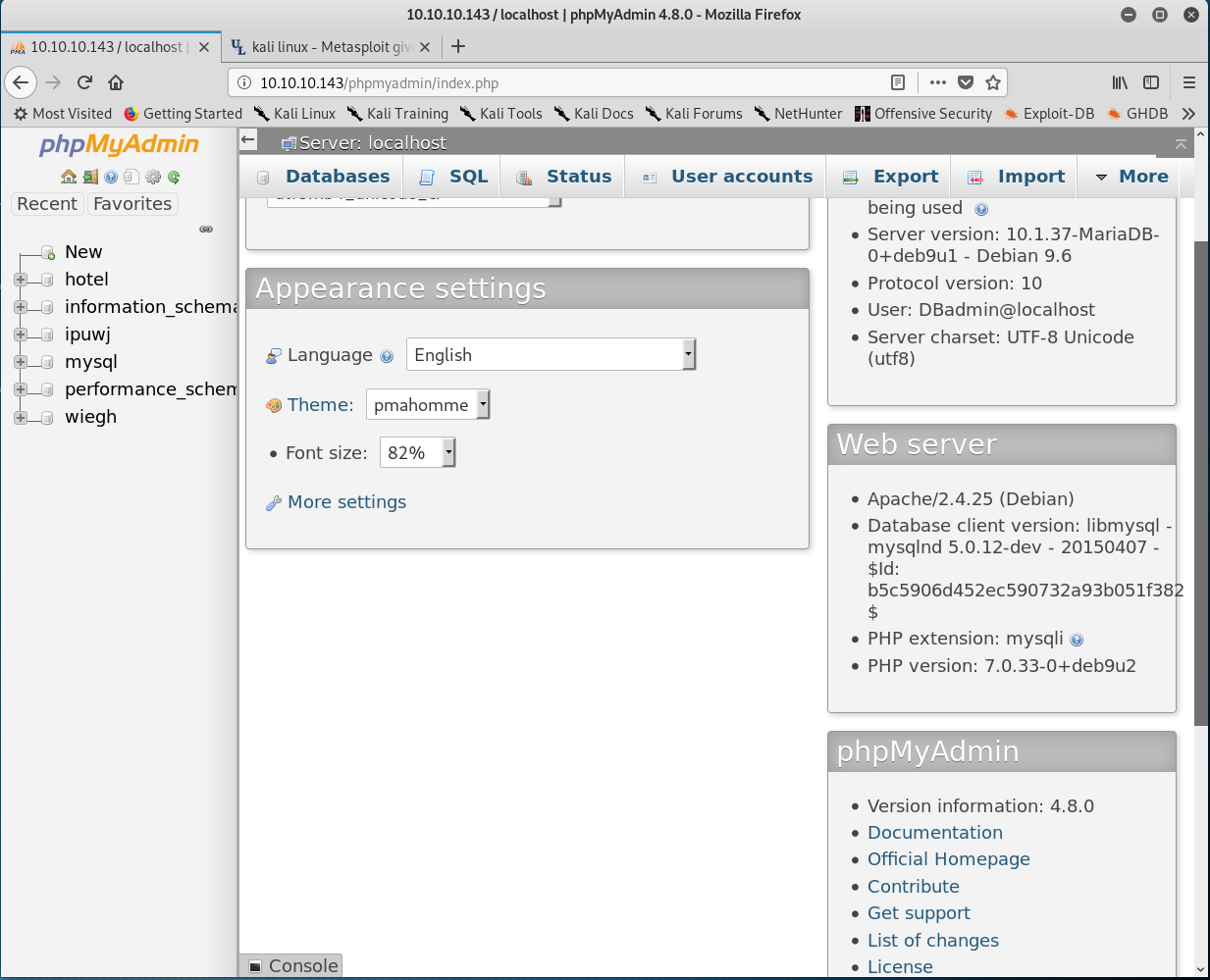
Task: Bookmark this page with the star icon
Action: click(993, 82)
